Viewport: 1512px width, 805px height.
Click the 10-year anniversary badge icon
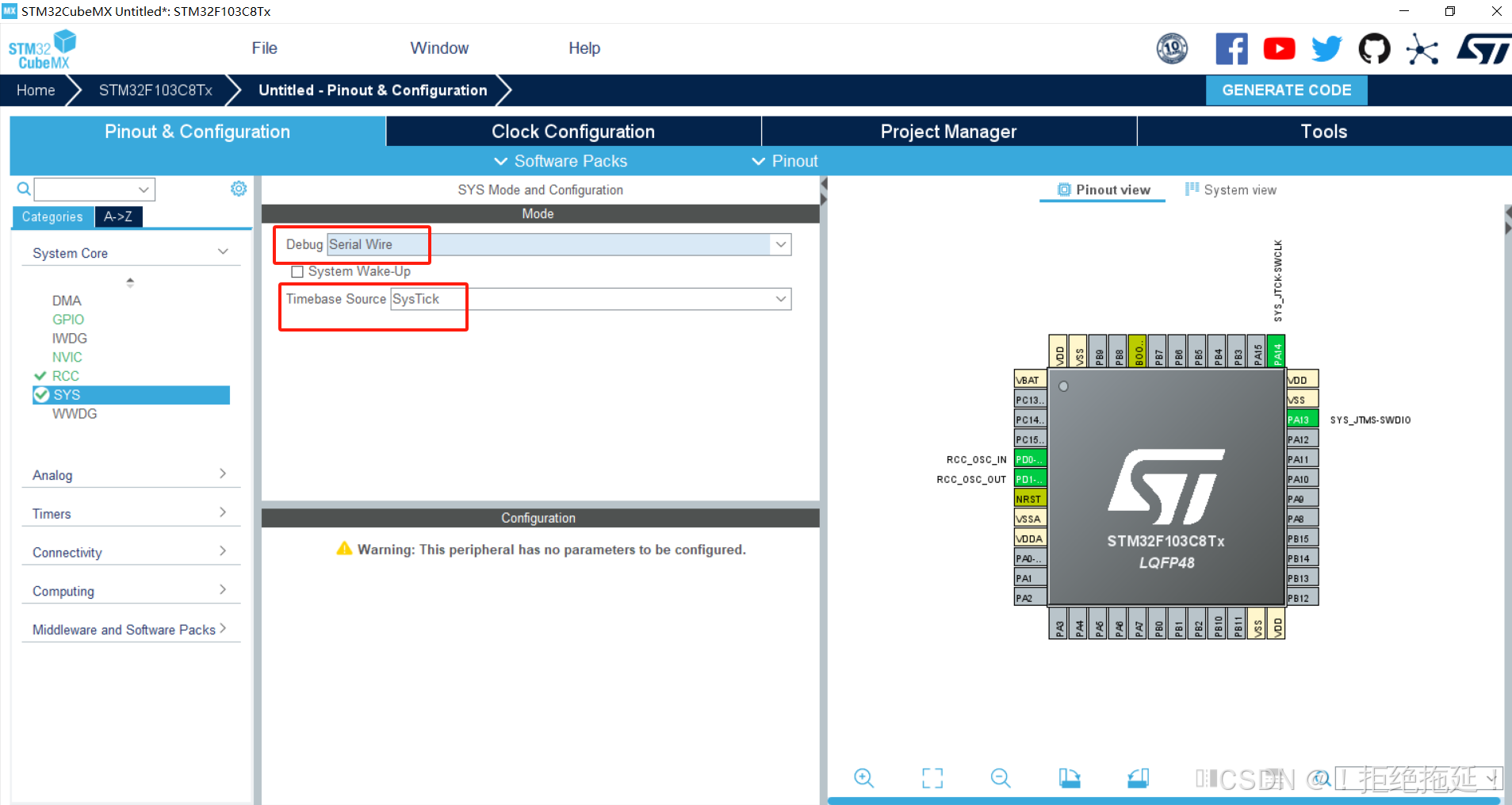tap(1172, 49)
